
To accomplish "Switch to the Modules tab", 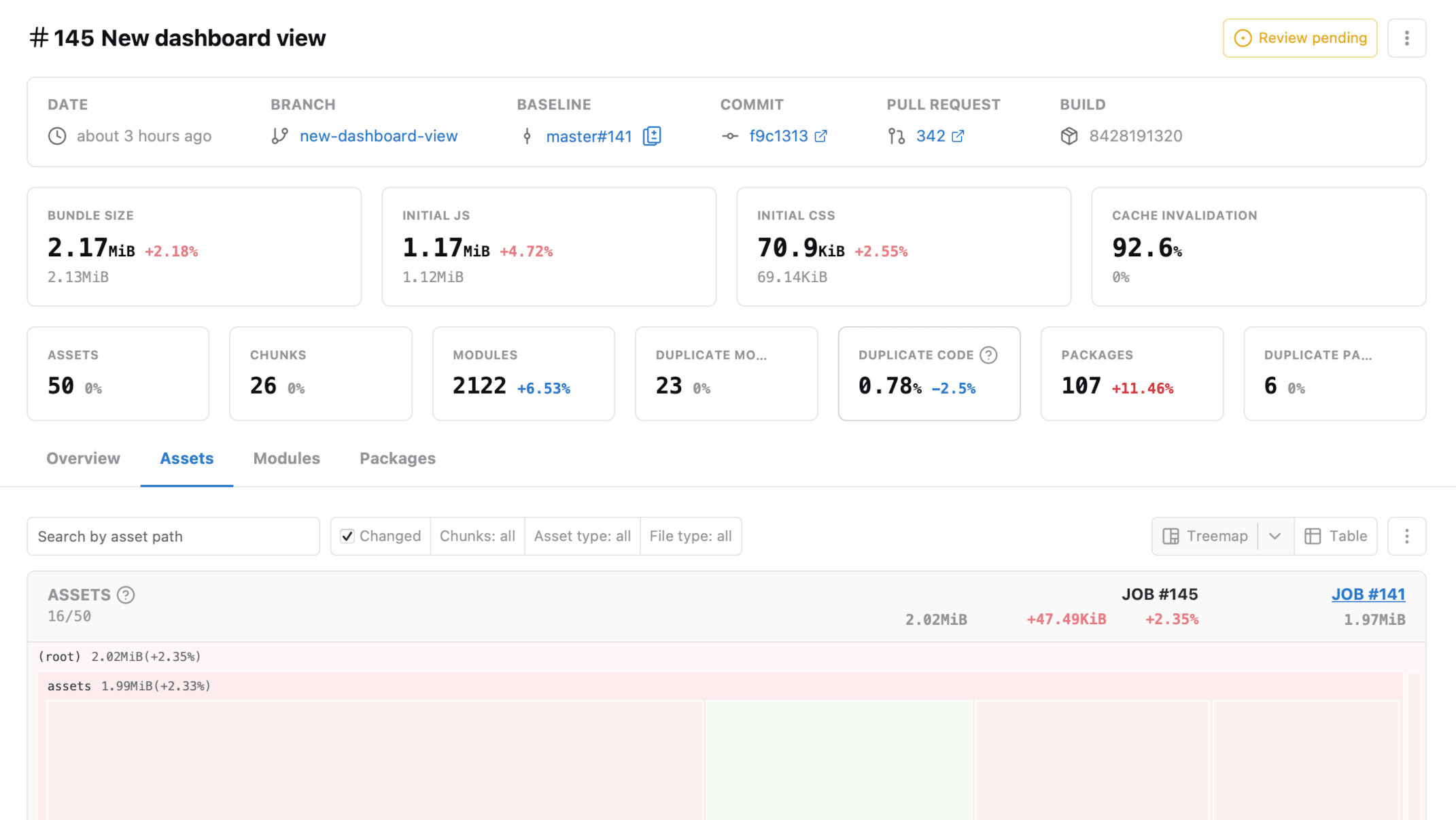I will (x=286, y=458).
